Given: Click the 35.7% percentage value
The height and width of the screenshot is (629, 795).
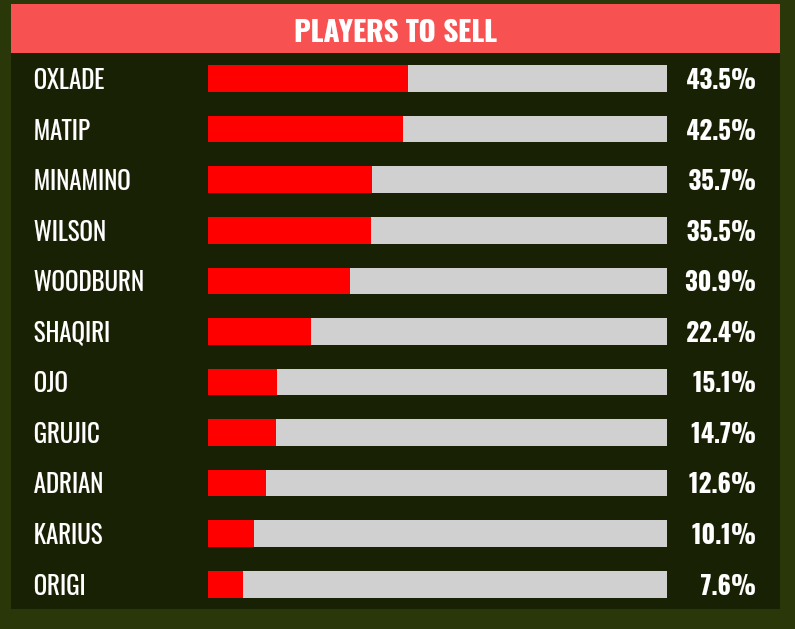Looking at the screenshot, I should [x=721, y=180].
